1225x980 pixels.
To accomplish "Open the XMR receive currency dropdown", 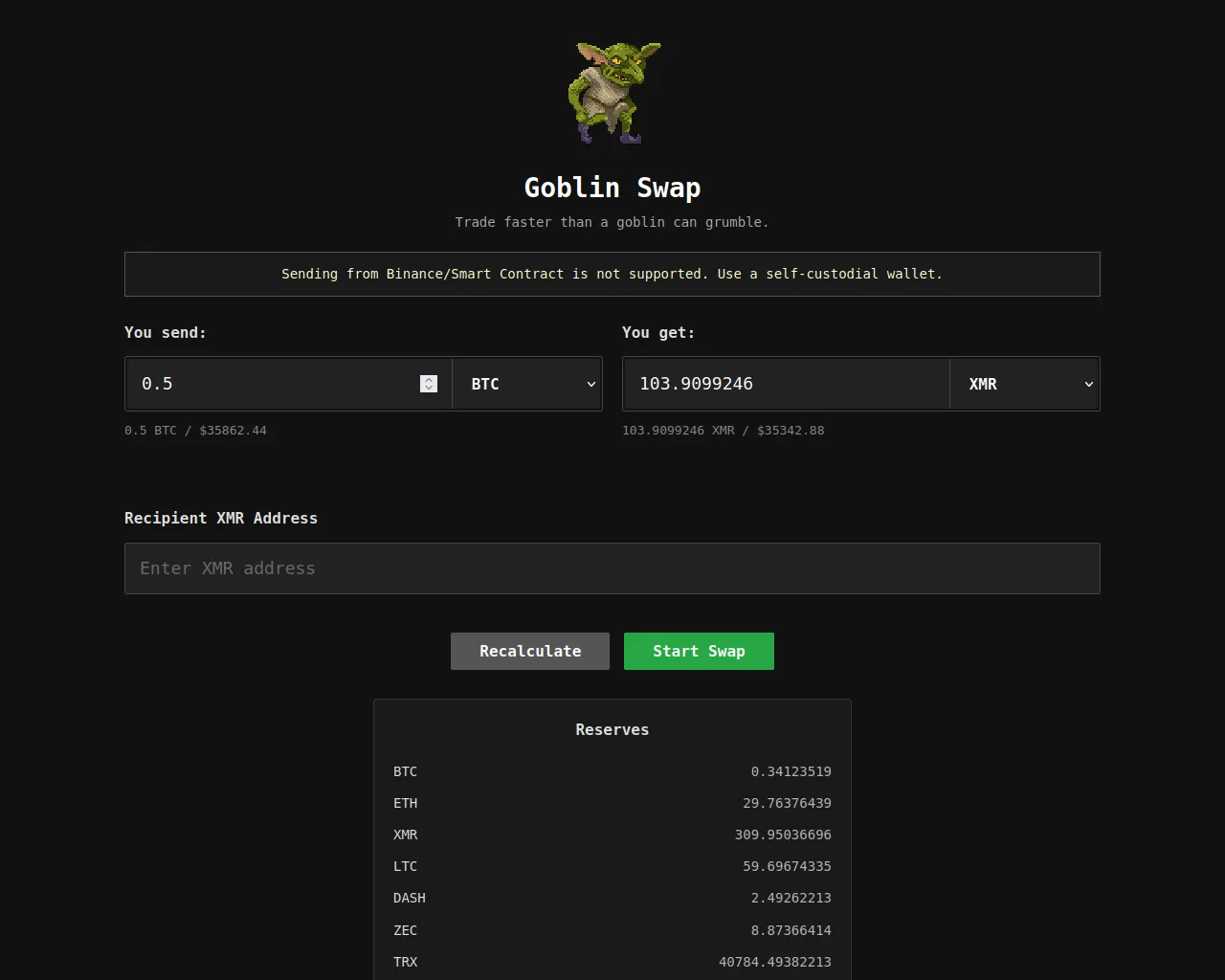I will [x=1025, y=384].
